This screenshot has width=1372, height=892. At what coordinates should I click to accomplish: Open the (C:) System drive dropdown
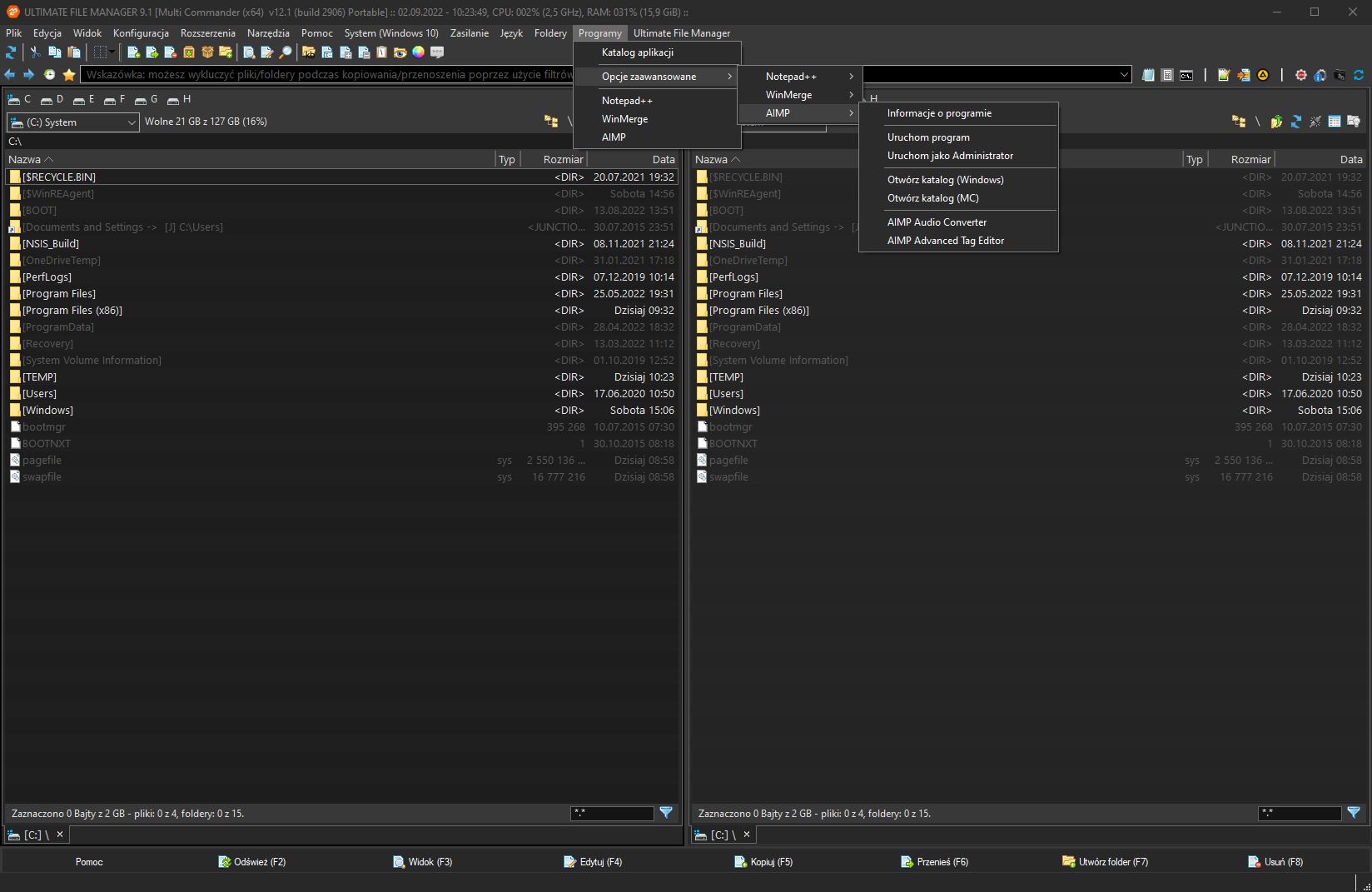tap(73, 122)
